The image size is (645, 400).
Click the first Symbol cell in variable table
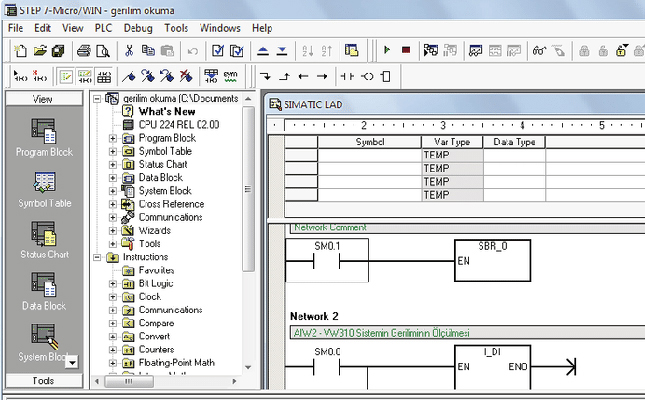tap(369, 155)
